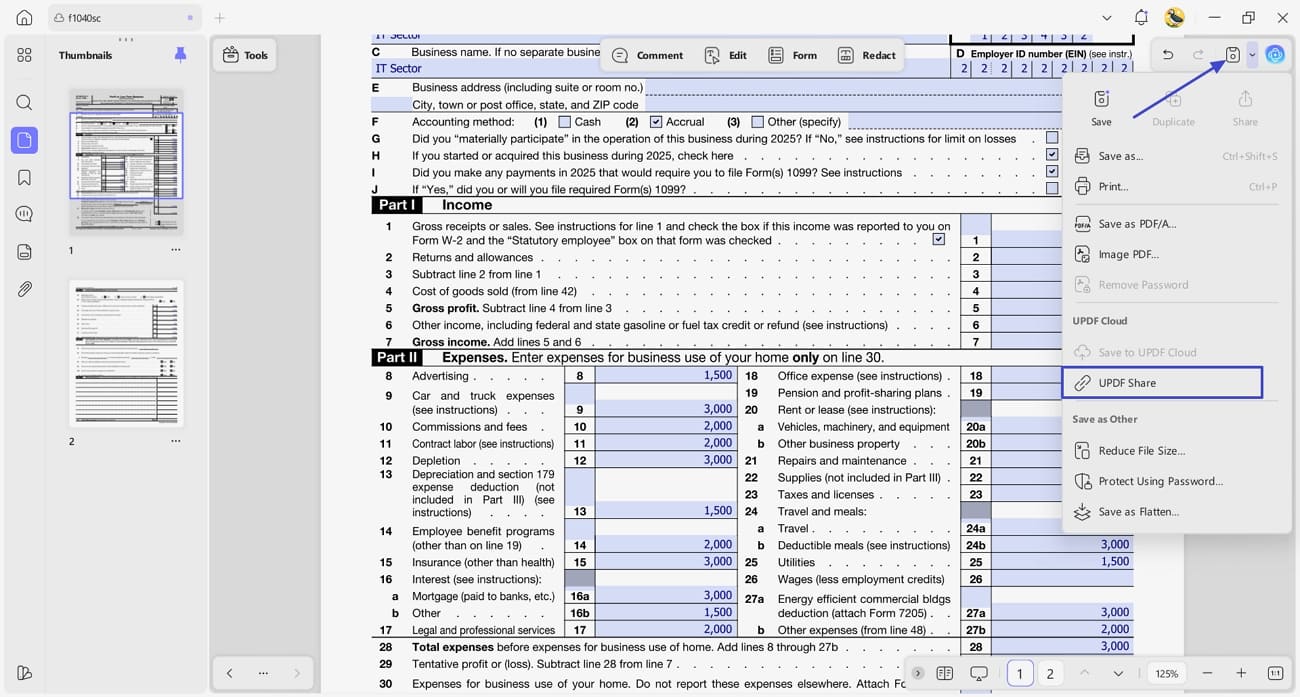Check the Cash accounting method box
The image size is (1300, 697).
(565, 122)
